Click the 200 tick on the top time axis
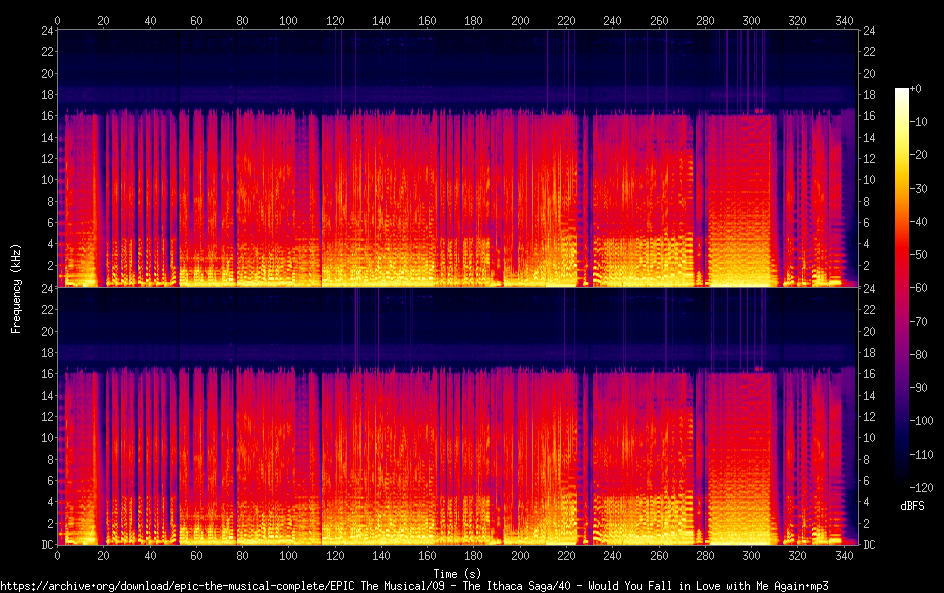This screenshot has height=593, width=944. (520, 20)
